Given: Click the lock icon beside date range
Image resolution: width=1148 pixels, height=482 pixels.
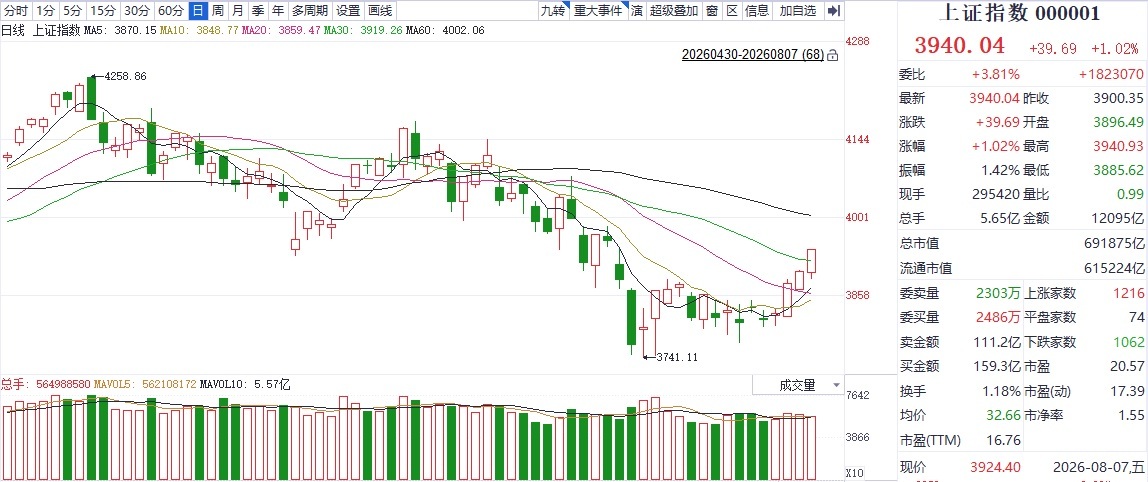Looking at the screenshot, I should click(832, 55).
